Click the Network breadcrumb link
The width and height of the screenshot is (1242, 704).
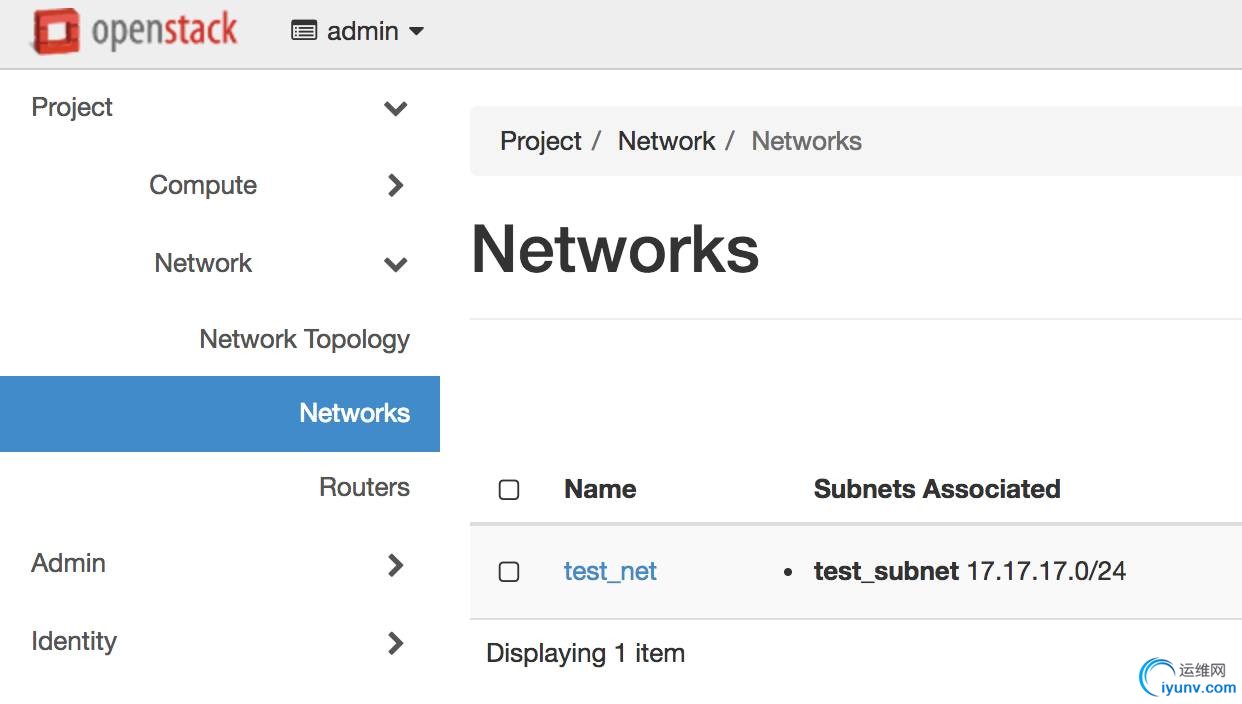(666, 141)
